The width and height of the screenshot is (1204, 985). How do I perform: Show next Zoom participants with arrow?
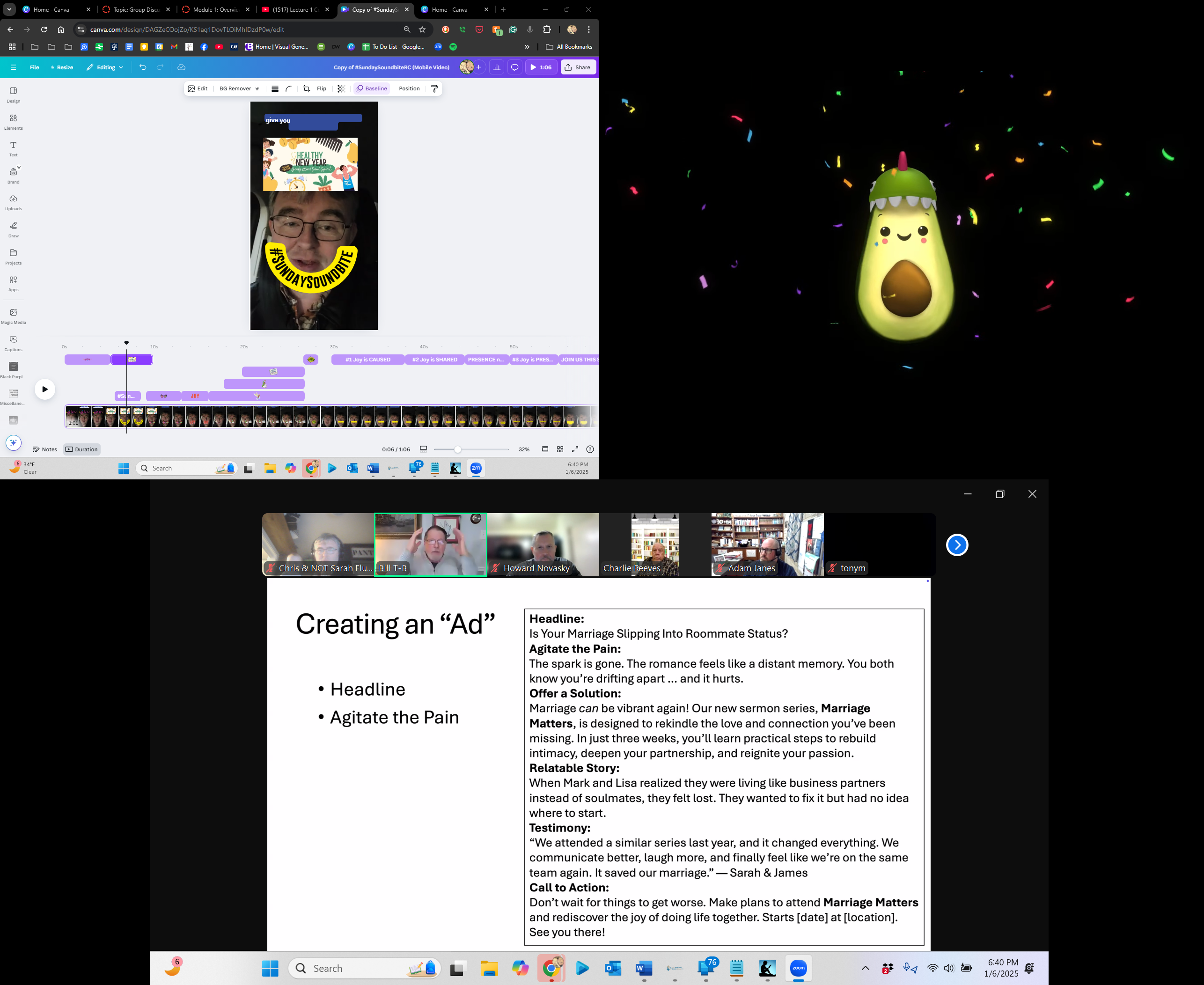pos(957,545)
